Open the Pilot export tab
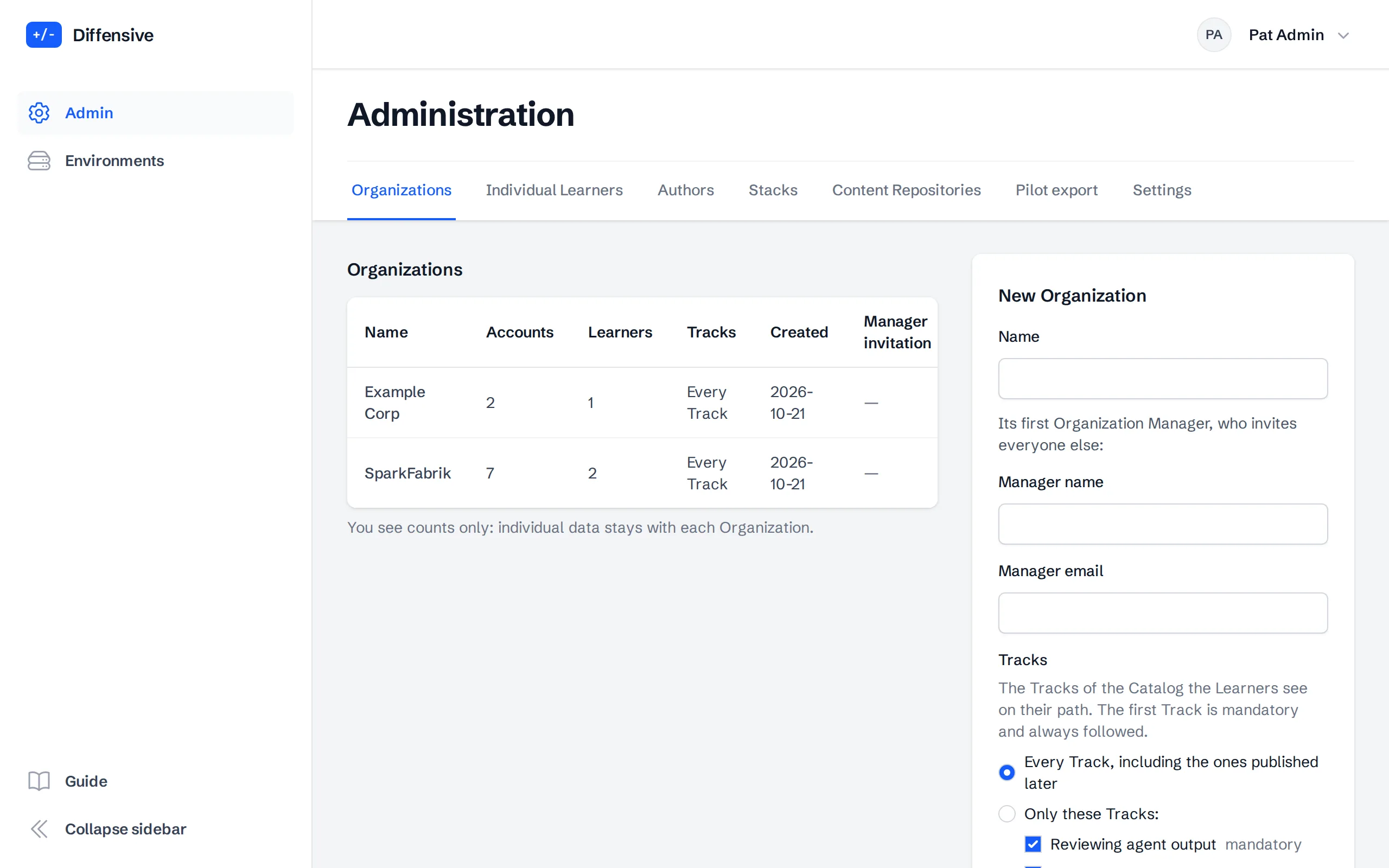1389x868 pixels. tap(1056, 190)
